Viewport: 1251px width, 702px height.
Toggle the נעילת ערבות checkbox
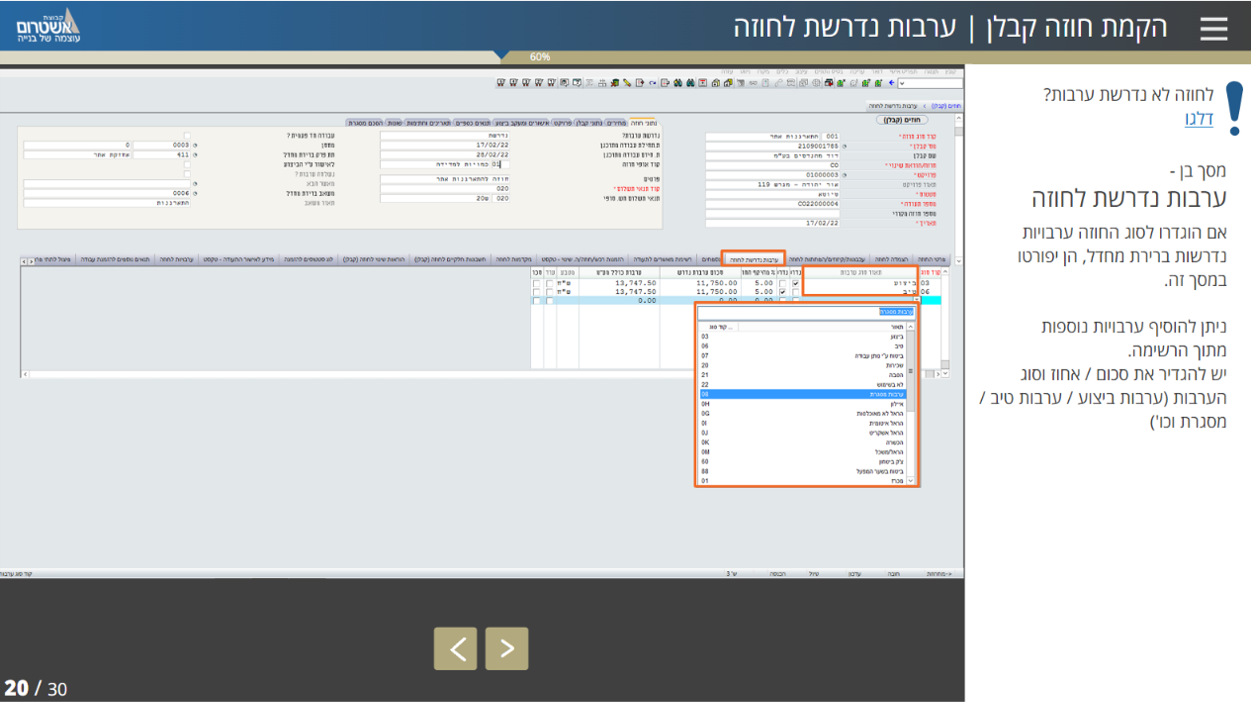click(x=187, y=174)
